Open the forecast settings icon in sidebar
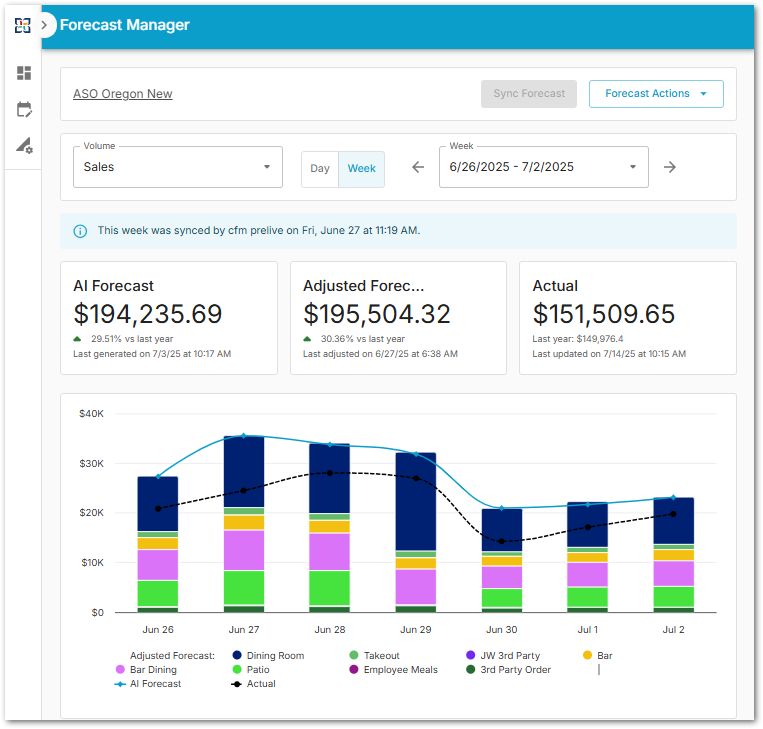This screenshot has width=763, height=729. pos(24,146)
